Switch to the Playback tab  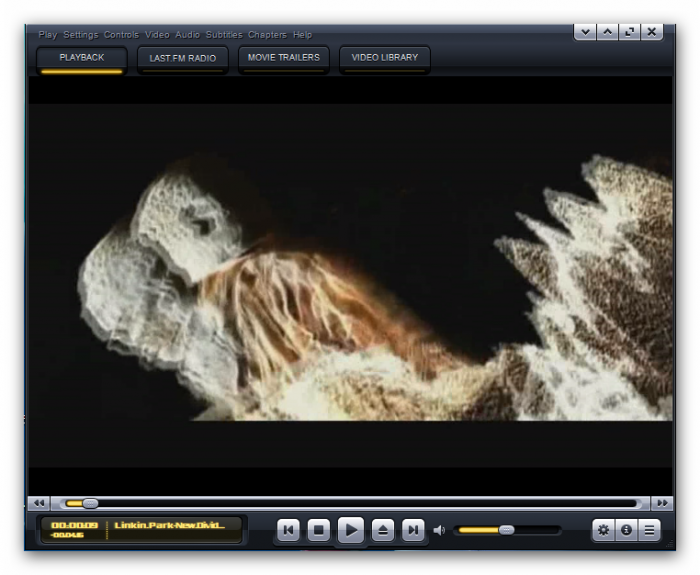click(x=82, y=60)
